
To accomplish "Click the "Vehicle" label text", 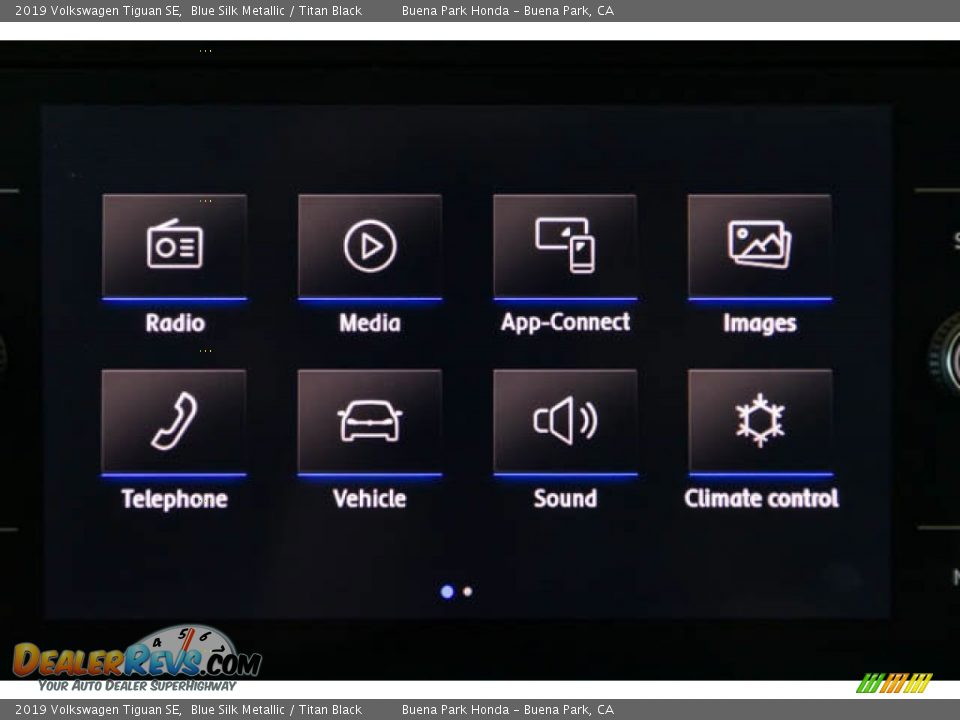I will pyautogui.click(x=370, y=498).
